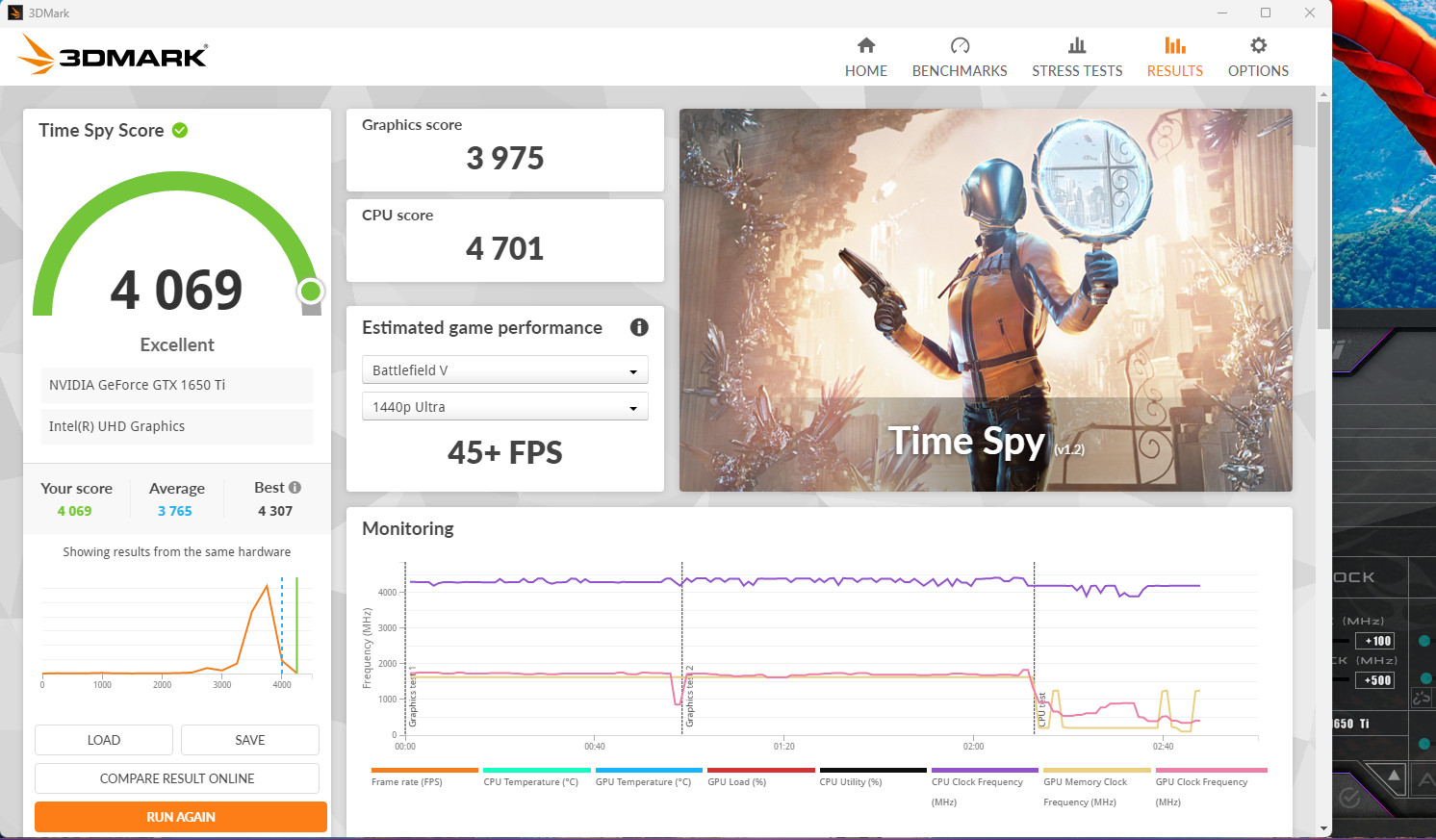Click the Monitoring heading

click(x=408, y=528)
